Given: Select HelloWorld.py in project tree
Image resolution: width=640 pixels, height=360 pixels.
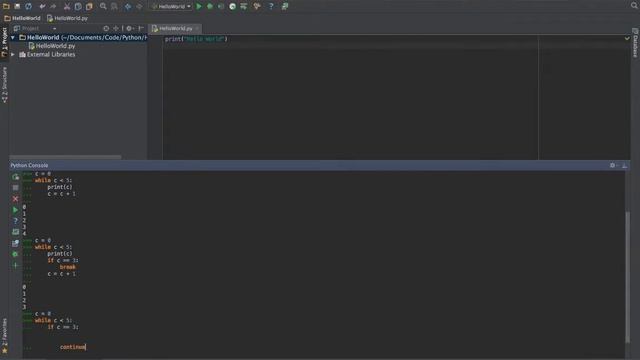Looking at the screenshot, I should (52, 46).
